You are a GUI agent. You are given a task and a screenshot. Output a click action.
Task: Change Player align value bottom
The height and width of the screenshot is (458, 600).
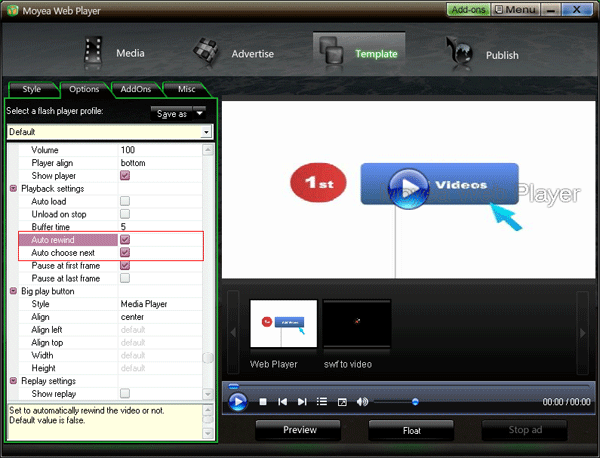click(160, 163)
